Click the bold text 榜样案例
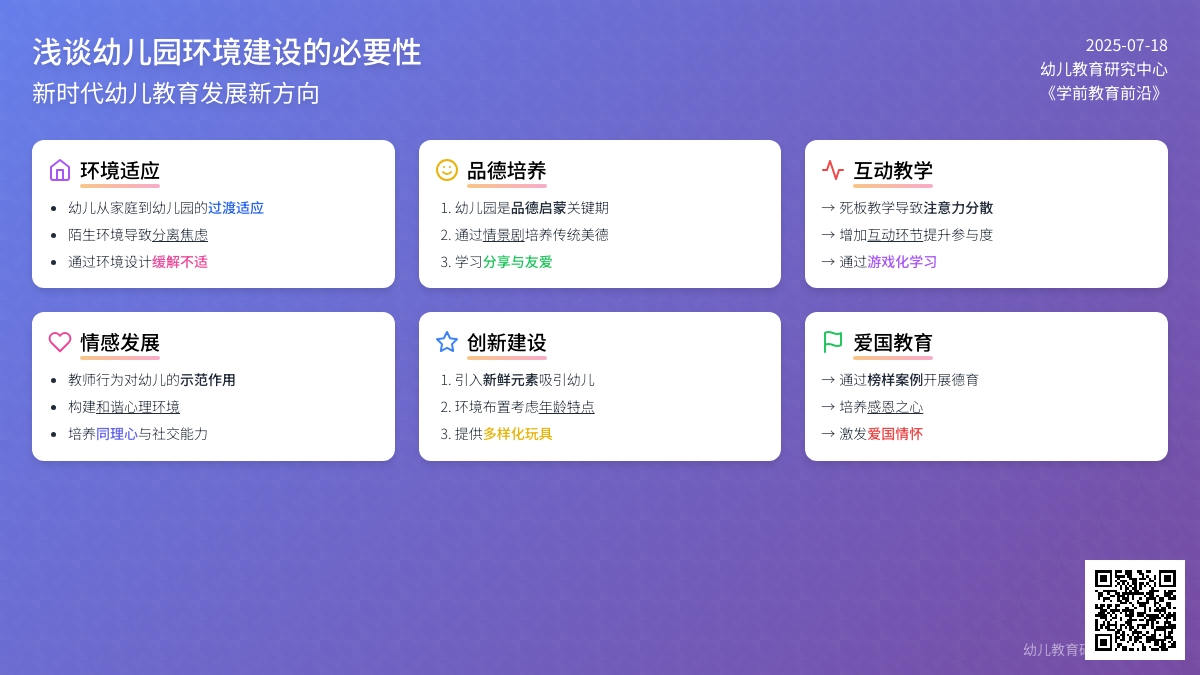1200x675 pixels. click(895, 380)
